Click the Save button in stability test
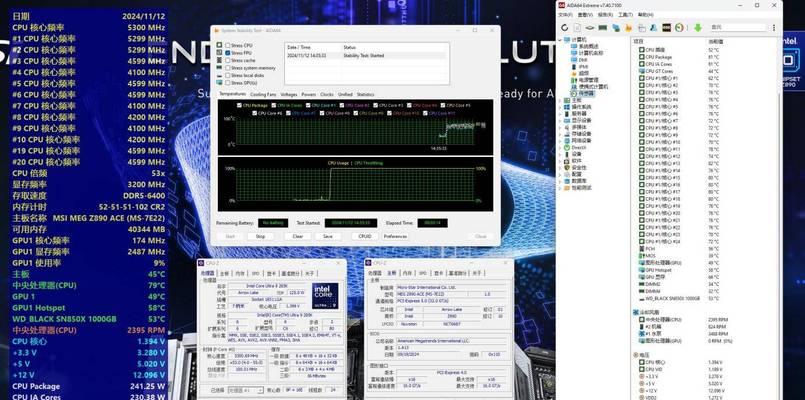 328,237
